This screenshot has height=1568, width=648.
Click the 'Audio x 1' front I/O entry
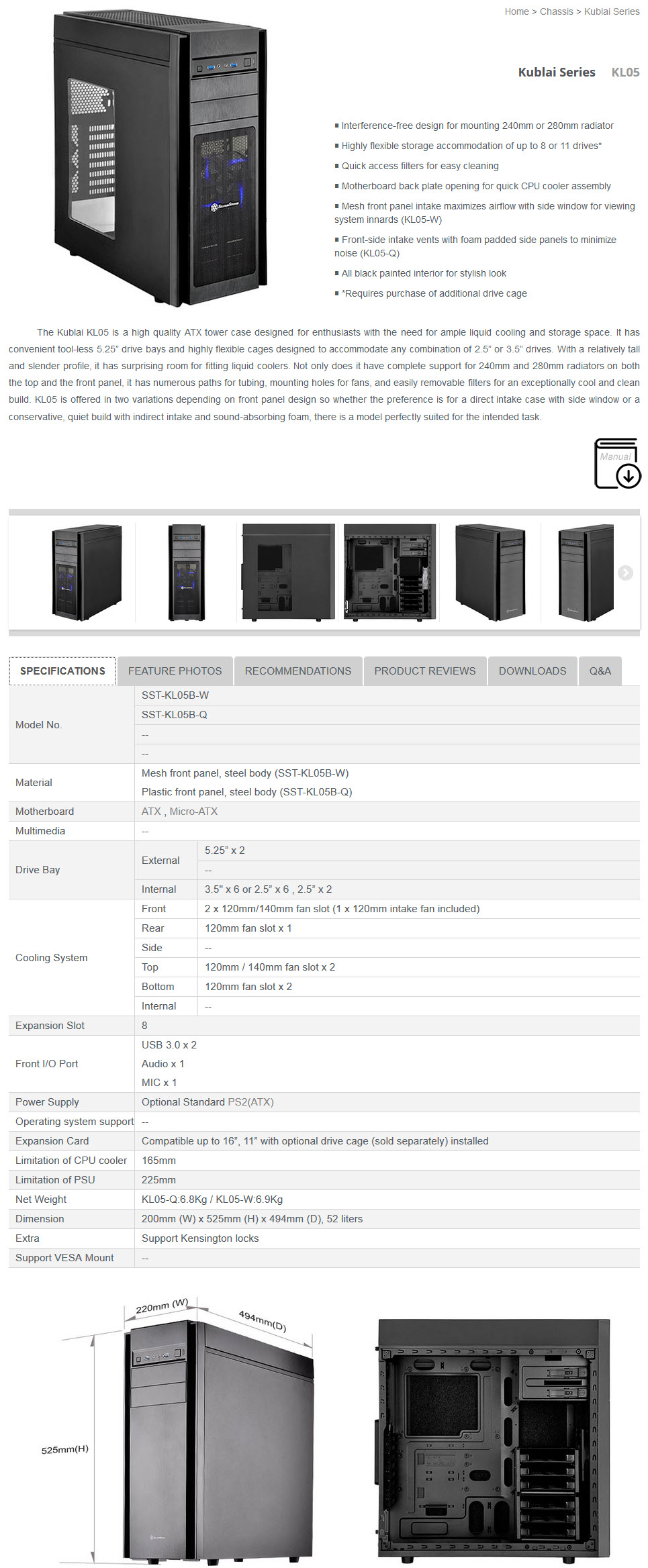pyautogui.click(x=163, y=1064)
